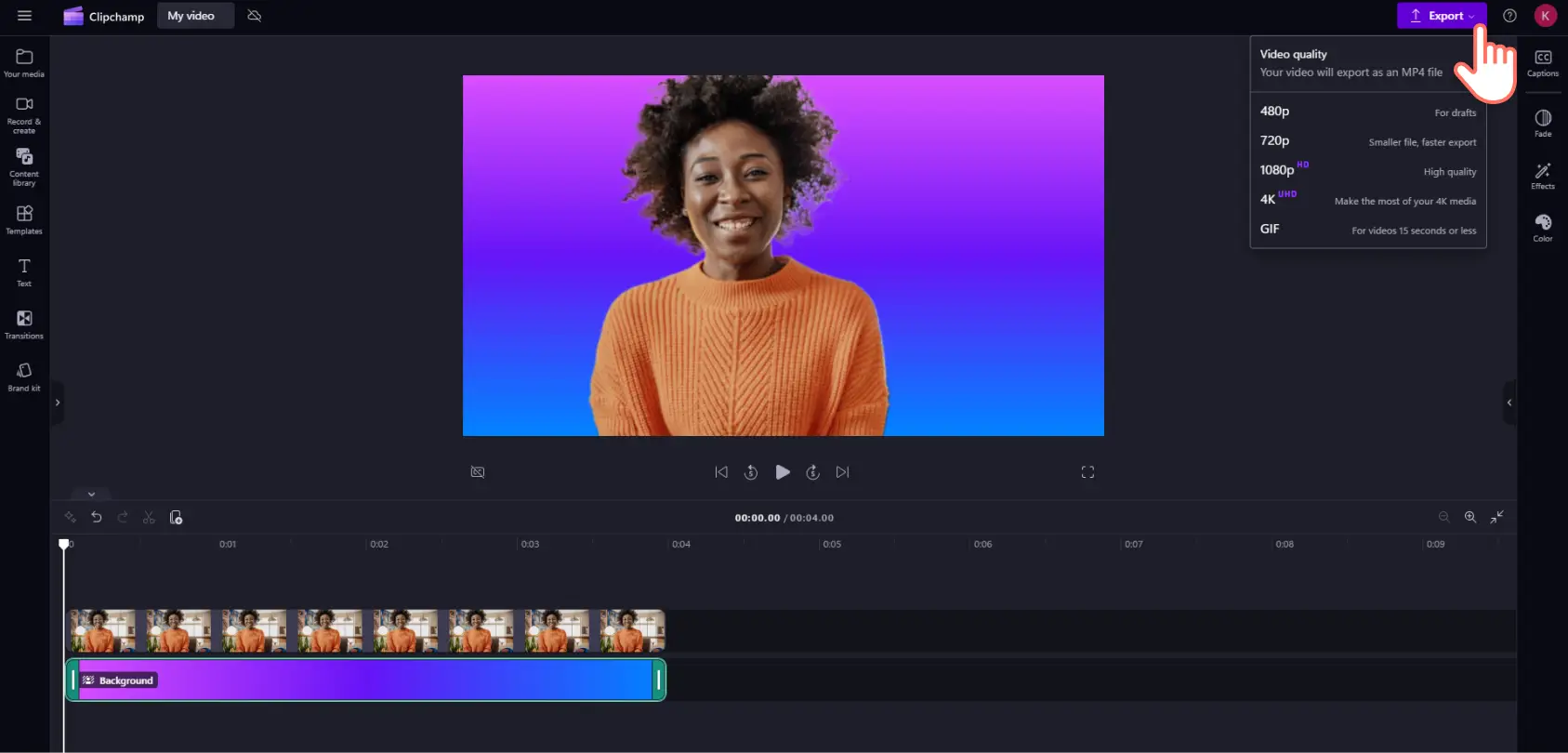Image resolution: width=1568 pixels, height=753 pixels.
Task: Open the Captions panel
Action: (1543, 63)
